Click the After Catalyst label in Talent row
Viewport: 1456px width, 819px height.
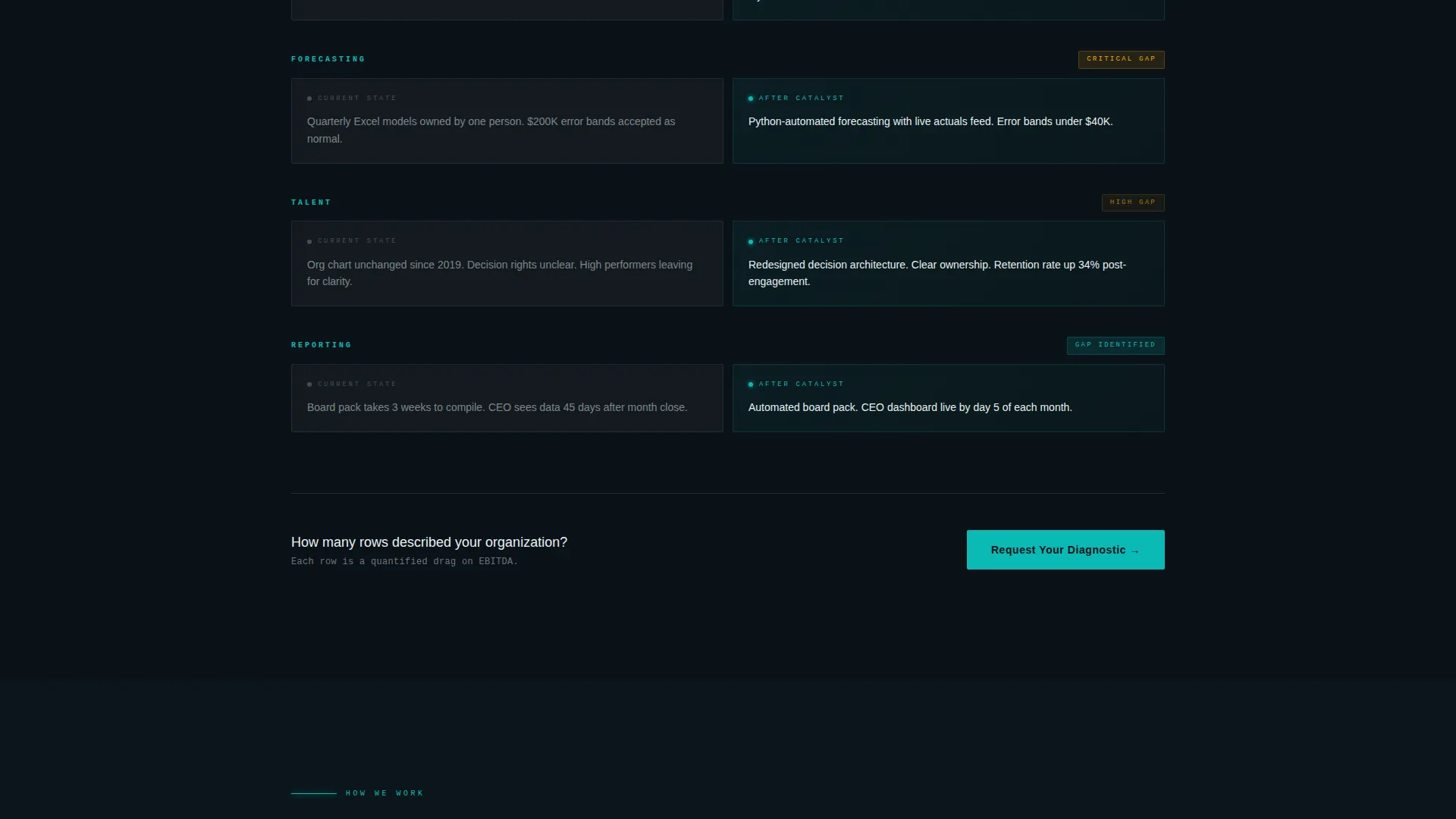click(x=802, y=240)
